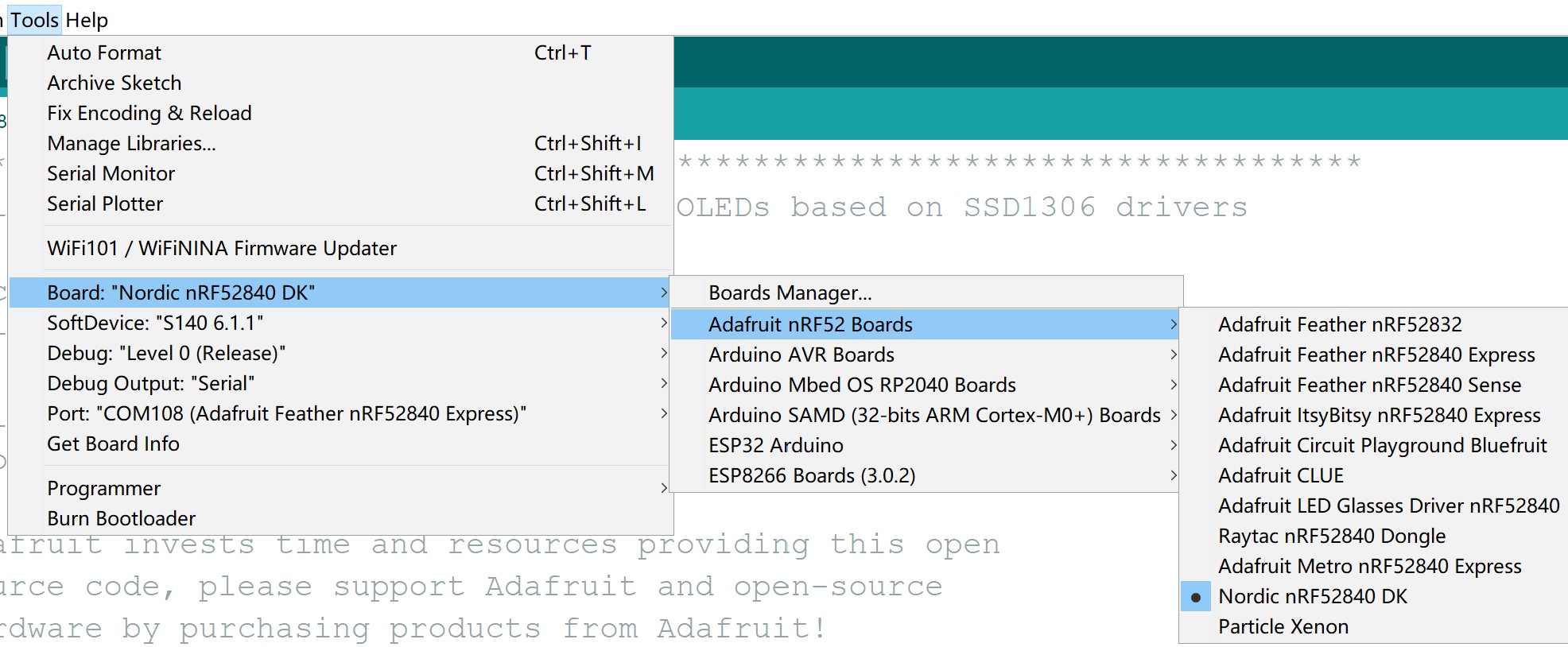Open the Serial Monitor
Image resolution: width=1568 pixels, height=647 pixels.
340,174
